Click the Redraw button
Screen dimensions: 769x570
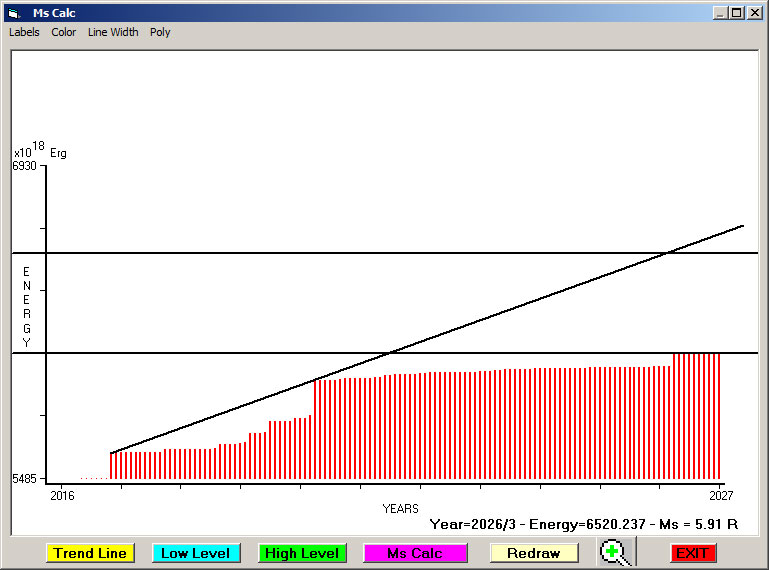[x=533, y=553]
